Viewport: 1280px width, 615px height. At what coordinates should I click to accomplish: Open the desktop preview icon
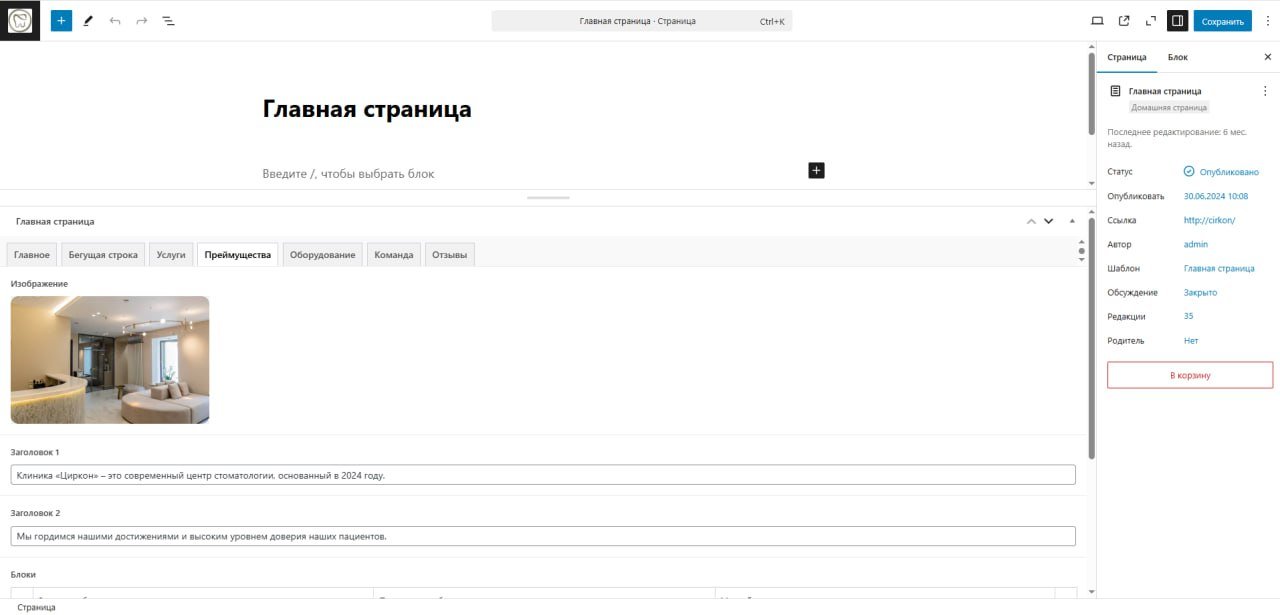coord(1097,20)
